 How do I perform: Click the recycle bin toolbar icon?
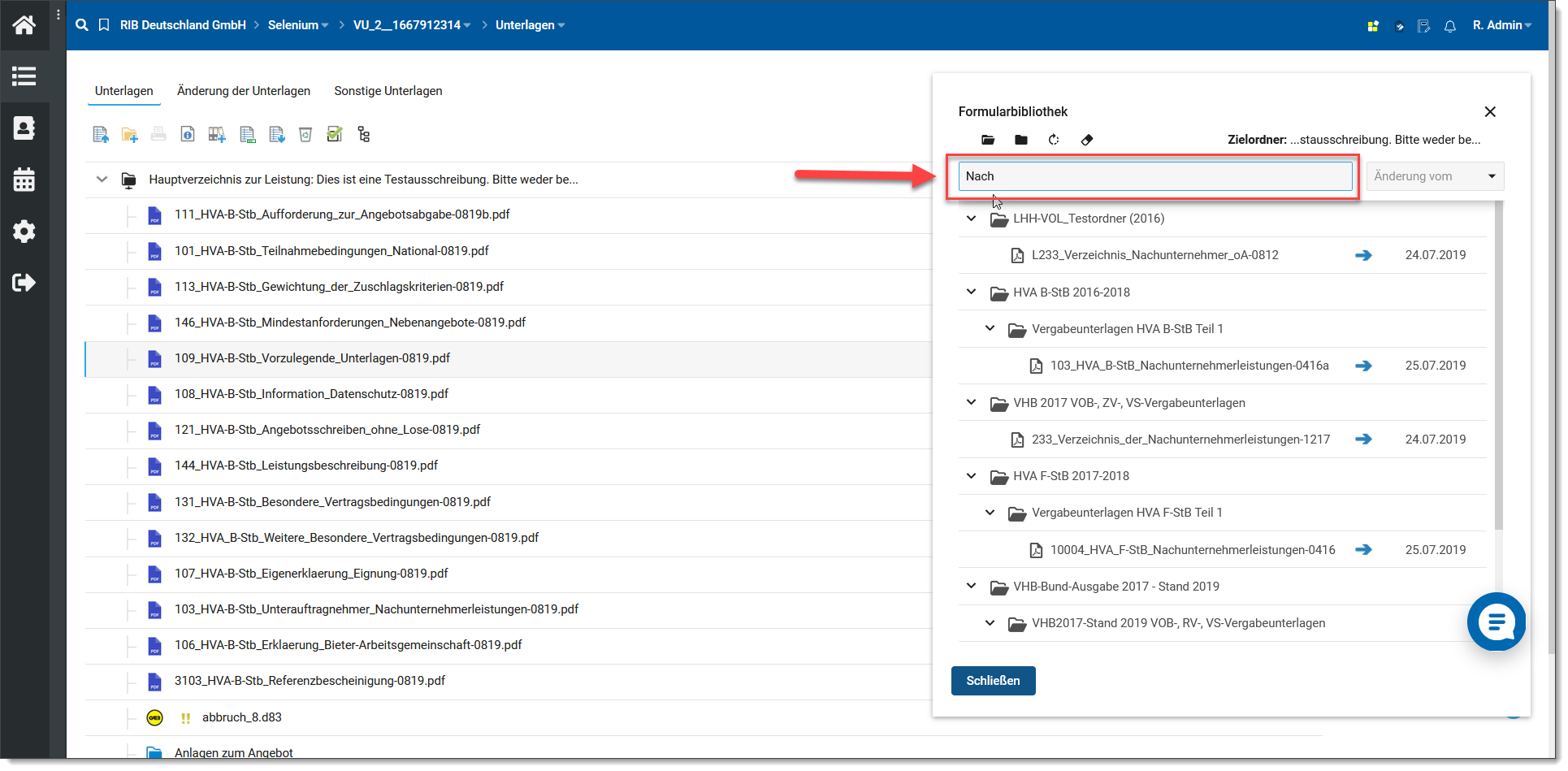pos(305,135)
